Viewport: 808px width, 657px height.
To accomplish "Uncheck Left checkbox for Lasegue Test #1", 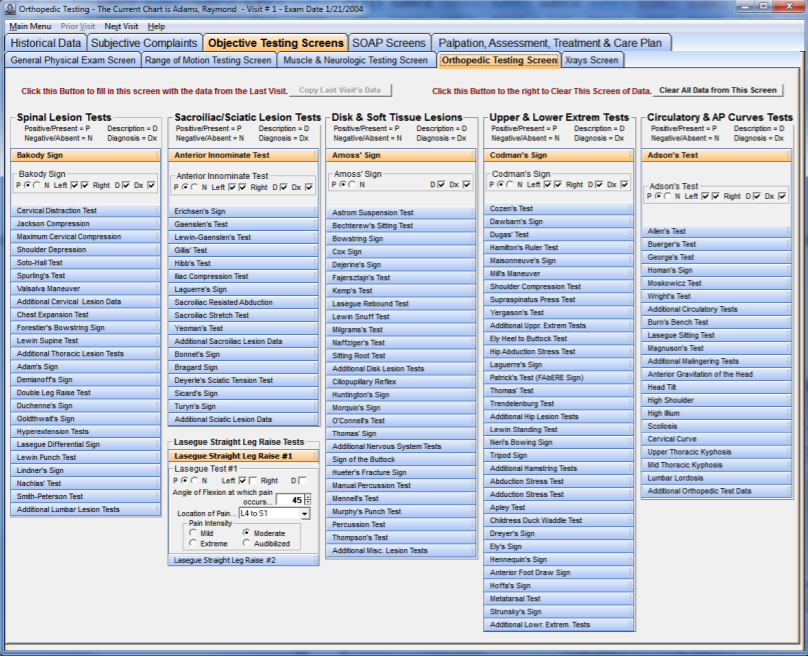I will tap(242, 480).
